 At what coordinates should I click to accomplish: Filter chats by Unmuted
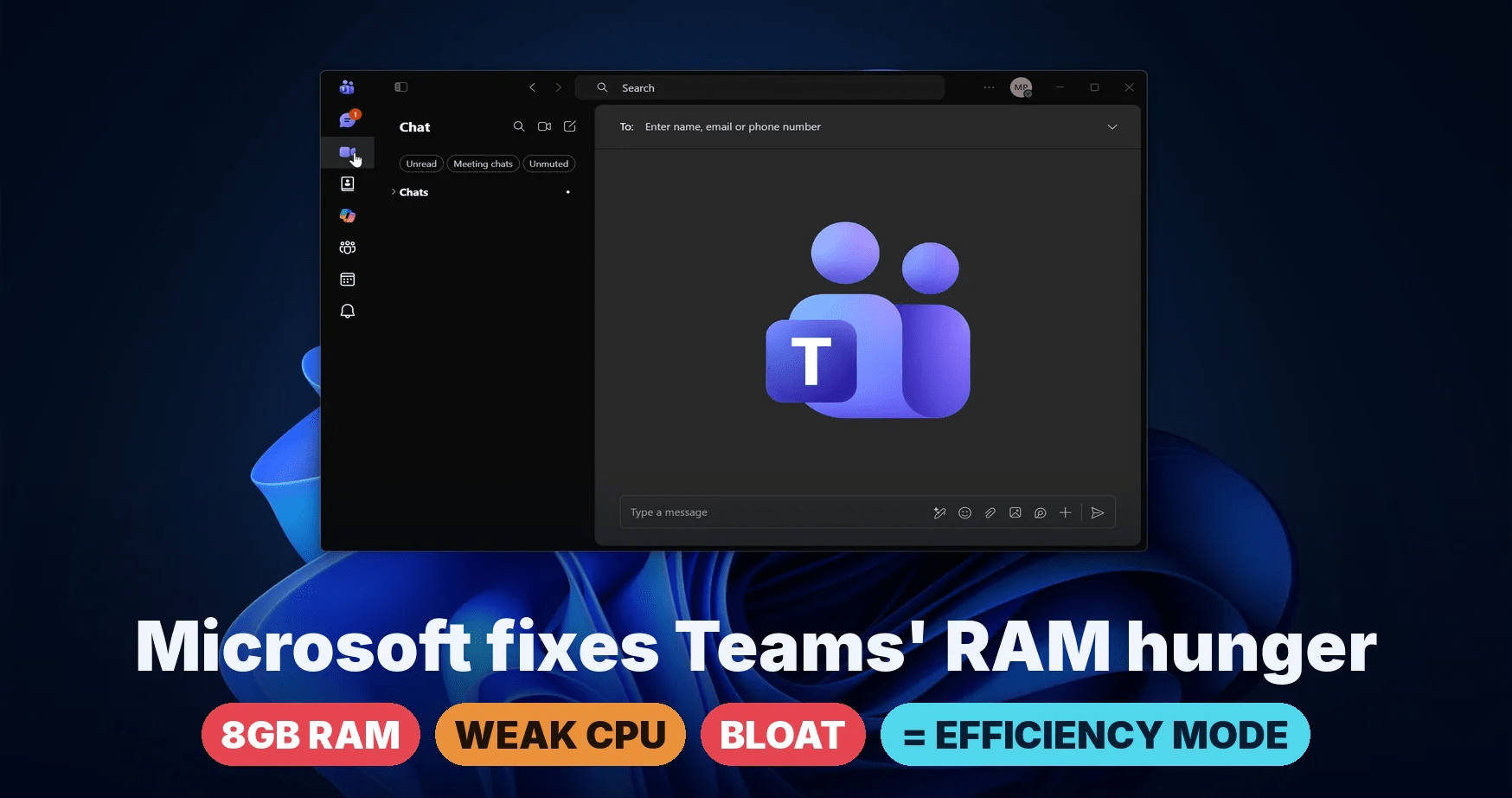click(548, 164)
